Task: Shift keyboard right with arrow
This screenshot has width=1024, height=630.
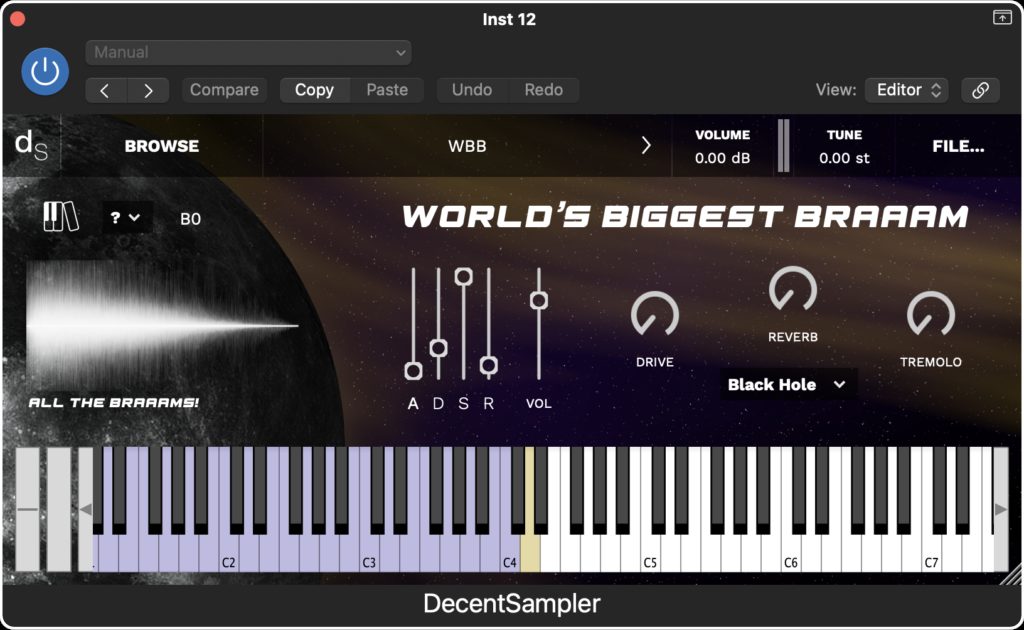Action: tap(1001, 509)
